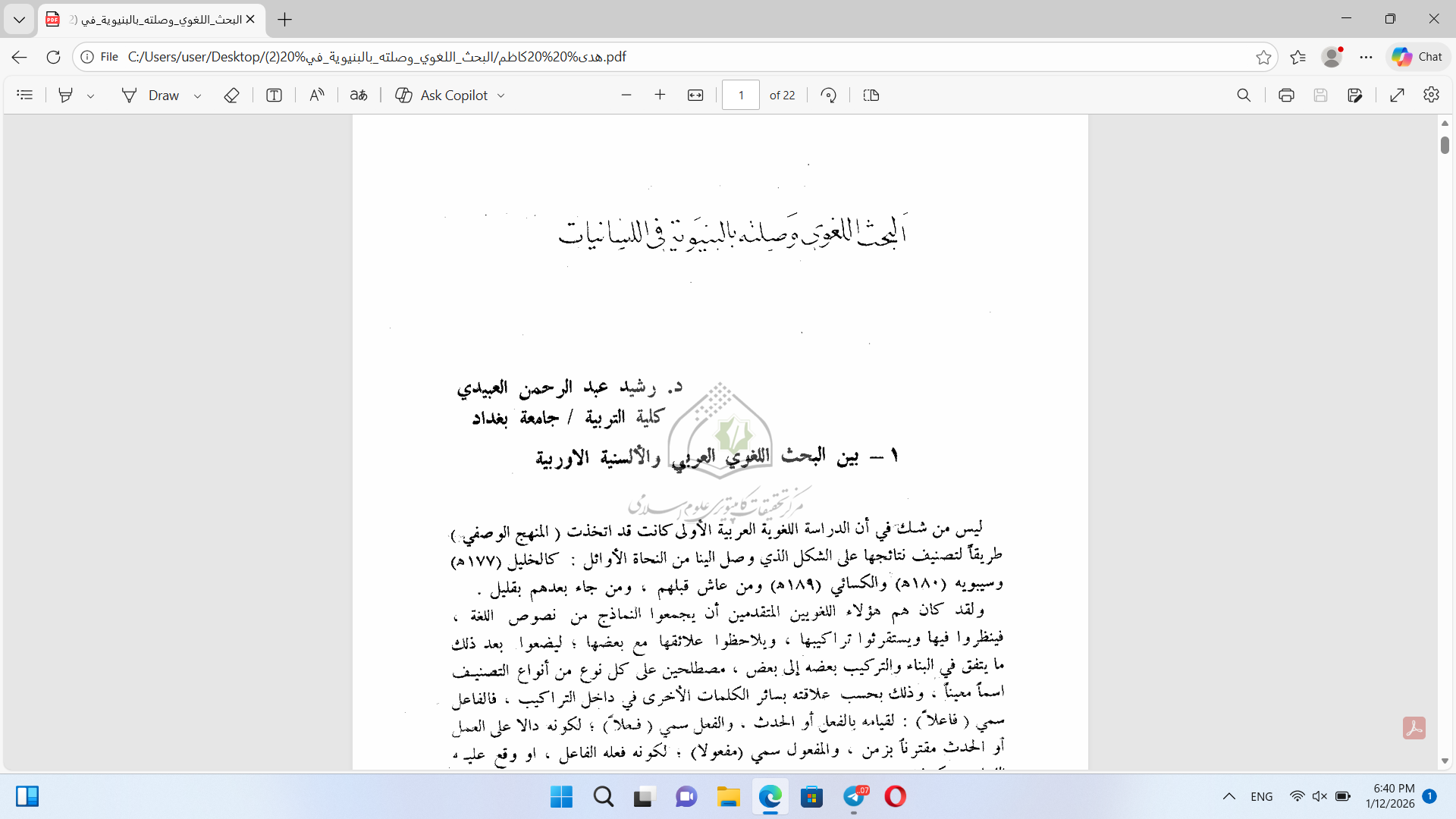1456x819 pixels.
Task: Click Ask Copilot button
Action: (x=442, y=95)
